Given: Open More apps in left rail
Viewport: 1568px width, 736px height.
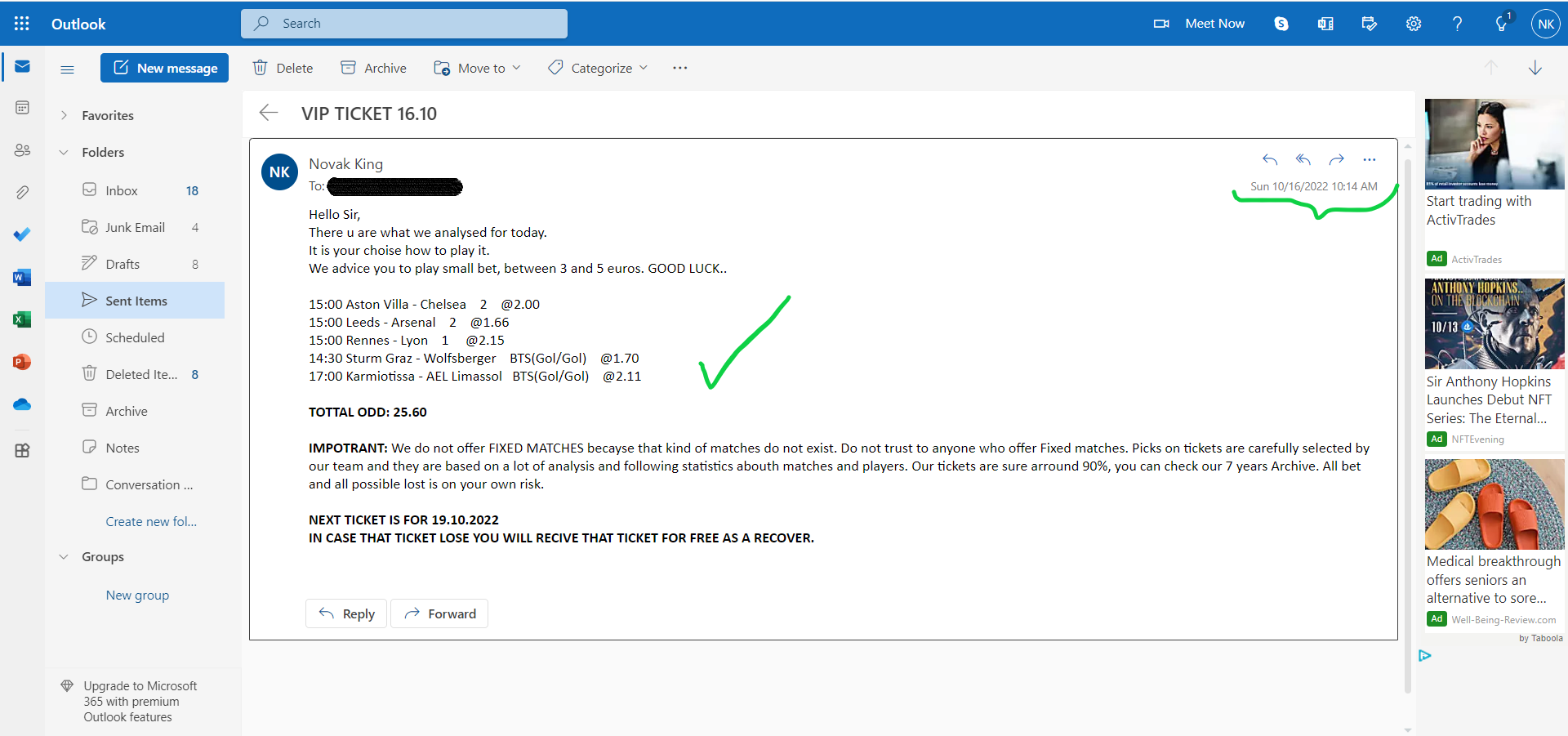Looking at the screenshot, I should (x=22, y=450).
